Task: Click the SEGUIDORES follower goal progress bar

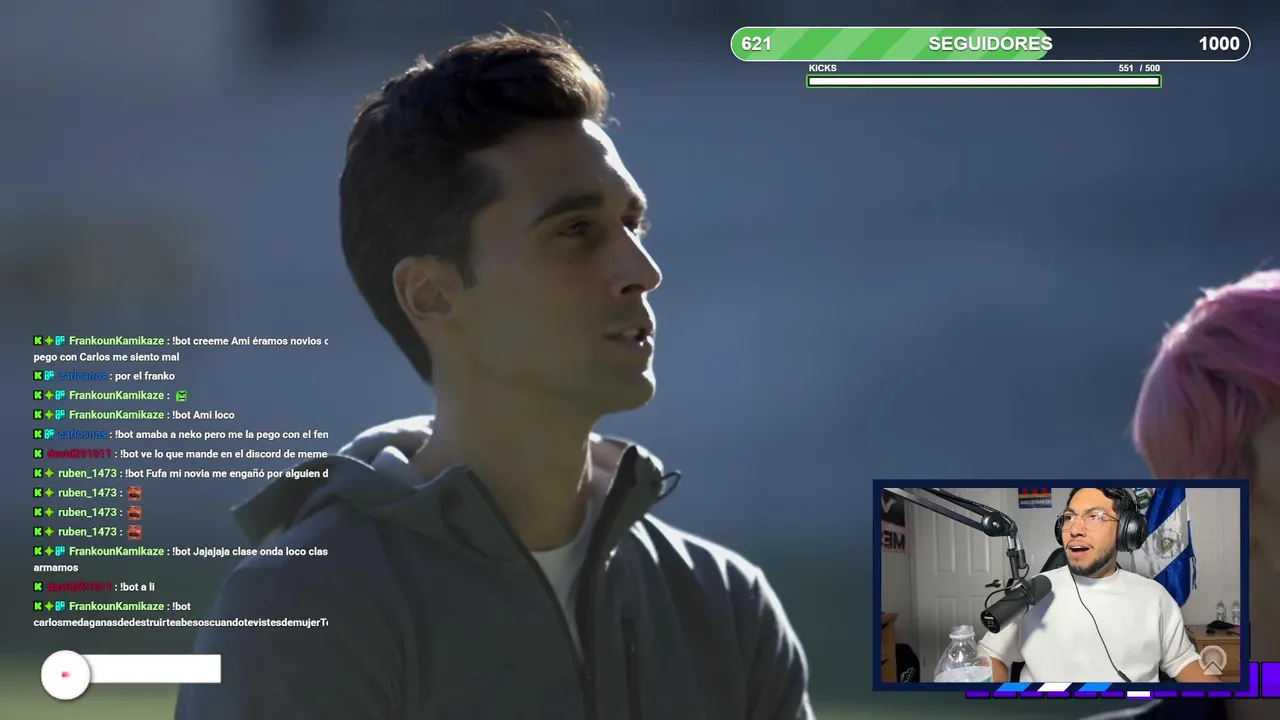Action: point(990,44)
